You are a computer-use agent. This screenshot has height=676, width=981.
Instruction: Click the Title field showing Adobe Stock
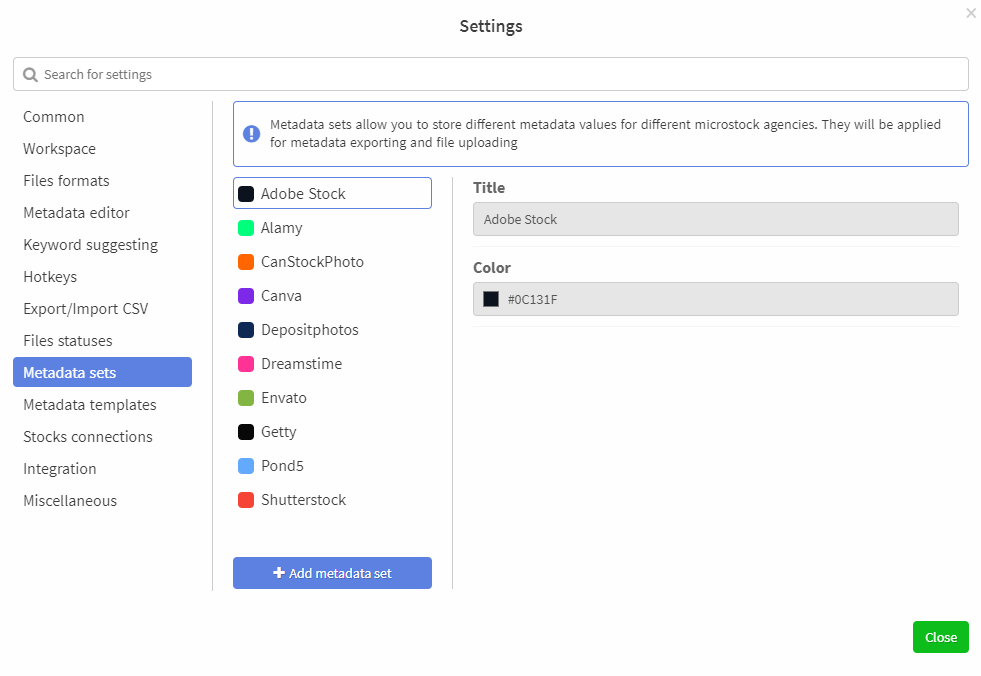tap(716, 219)
